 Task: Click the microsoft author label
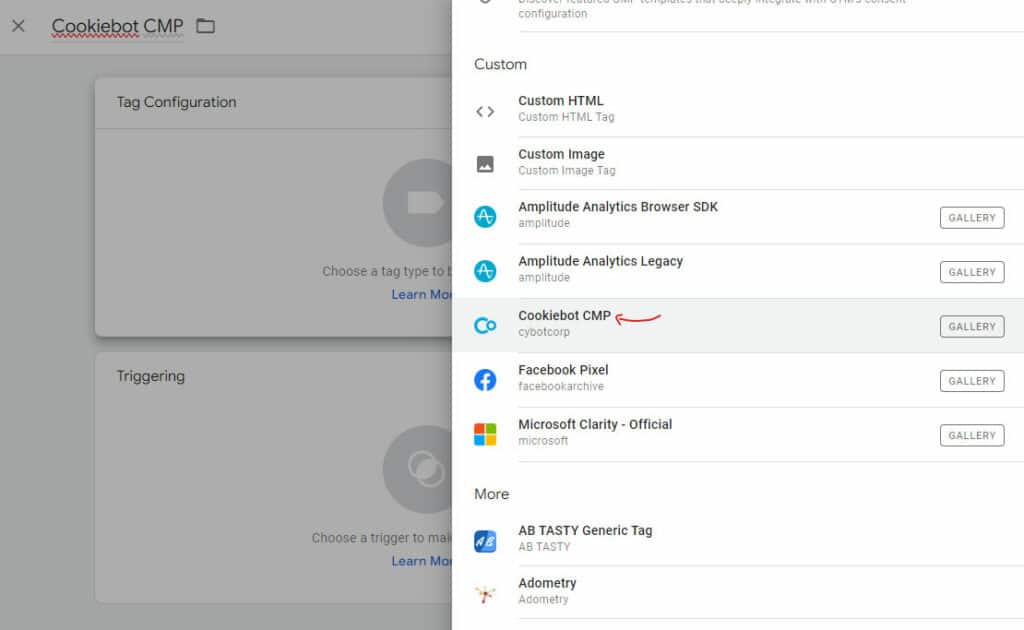point(543,441)
